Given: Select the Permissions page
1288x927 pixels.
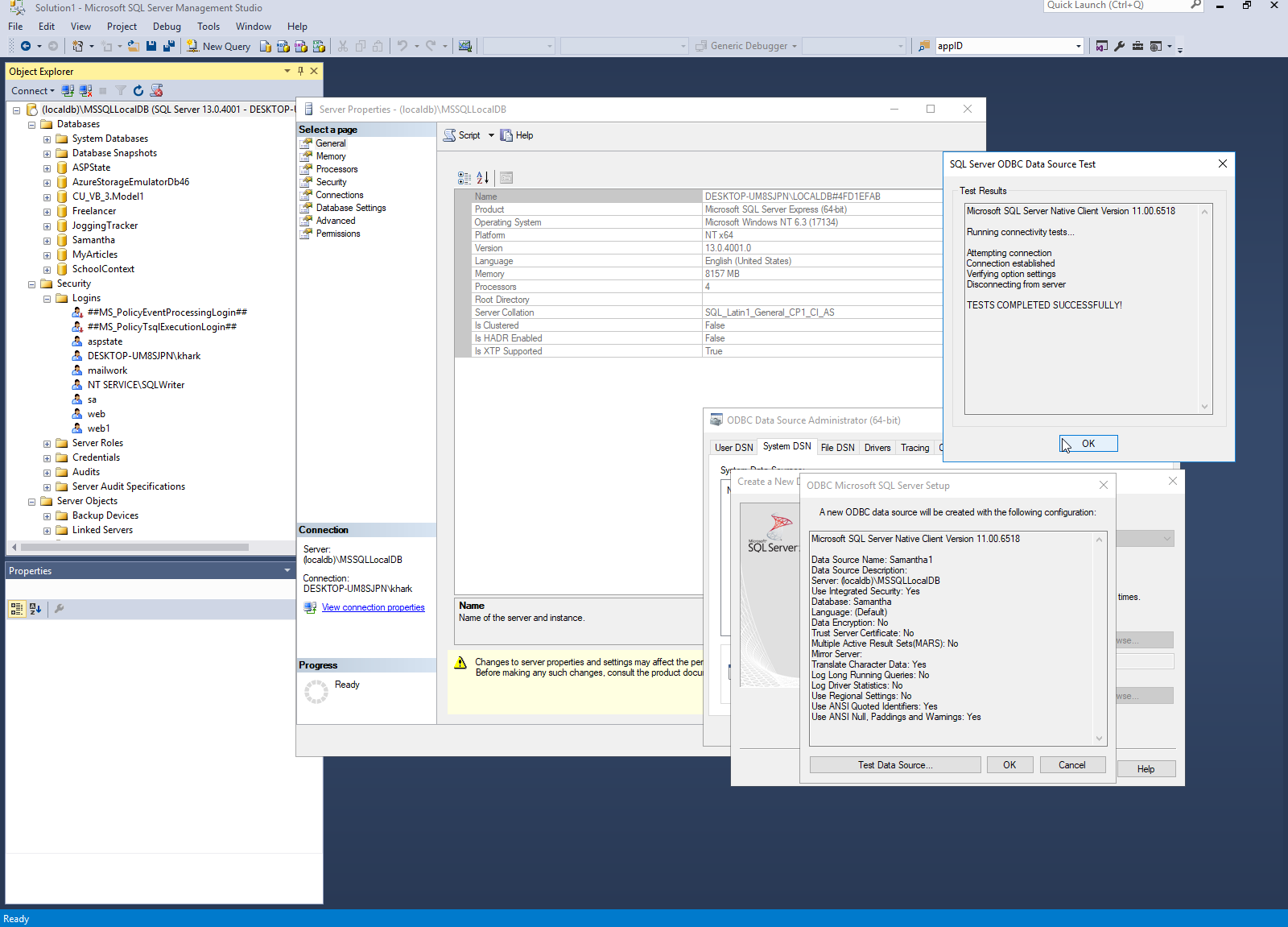Looking at the screenshot, I should click(338, 234).
